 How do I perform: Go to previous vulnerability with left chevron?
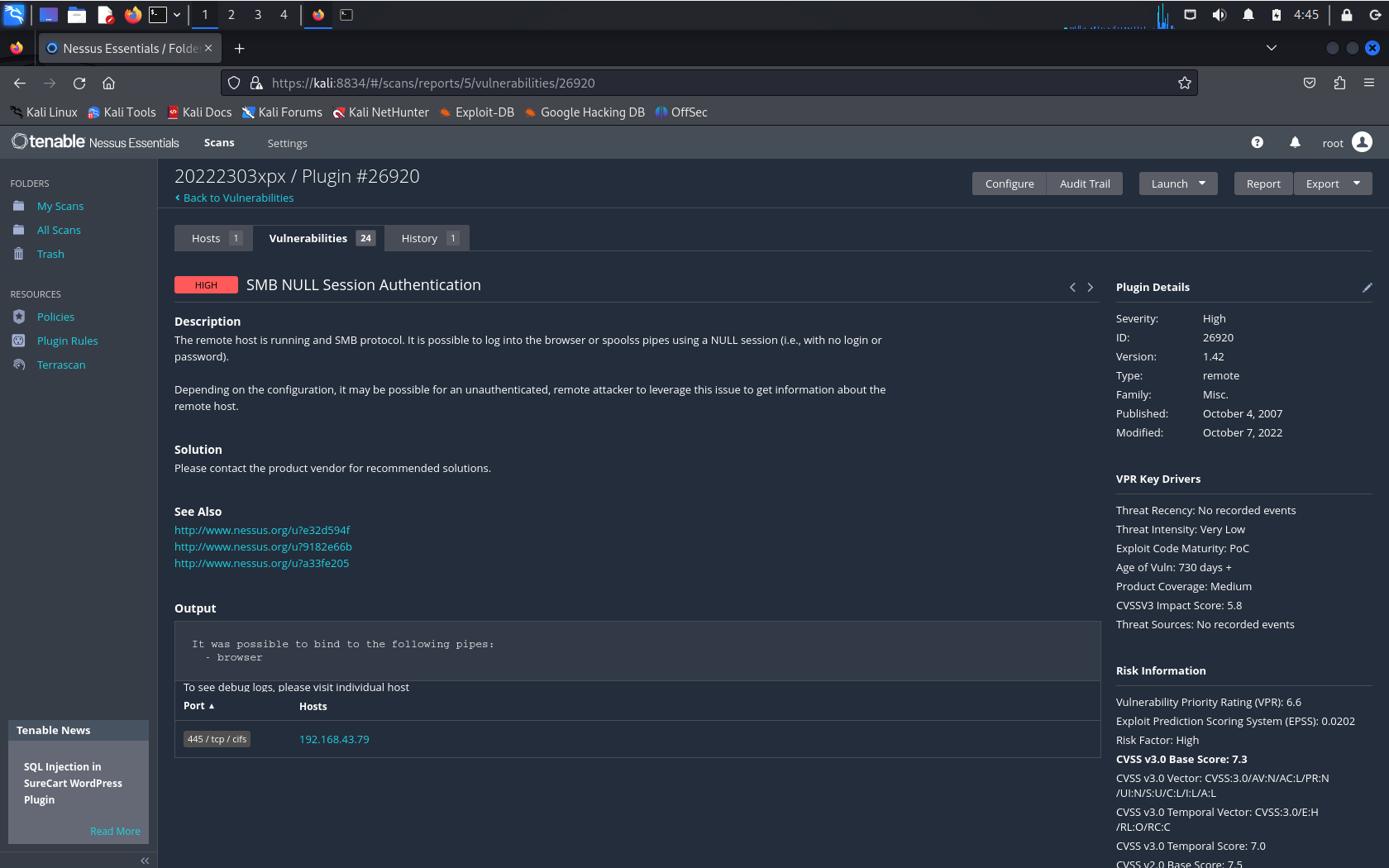click(1072, 287)
